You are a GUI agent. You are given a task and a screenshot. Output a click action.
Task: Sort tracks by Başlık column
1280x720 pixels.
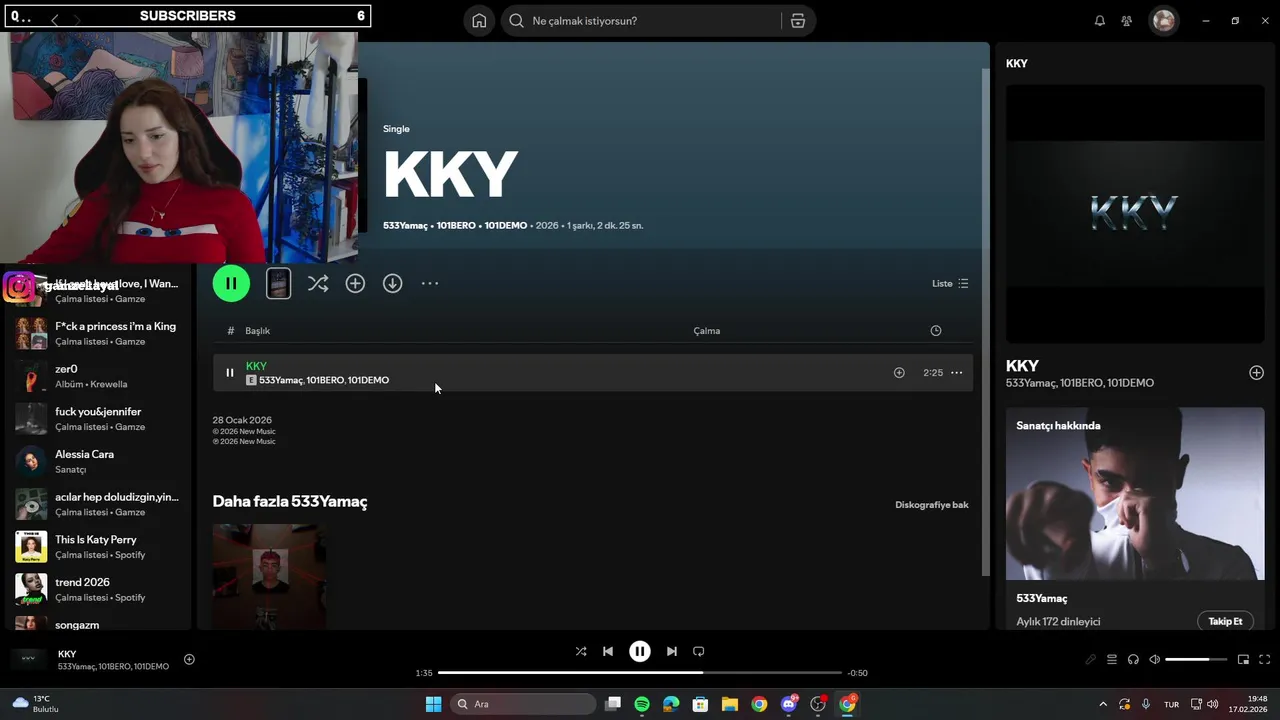tap(258, 331)
